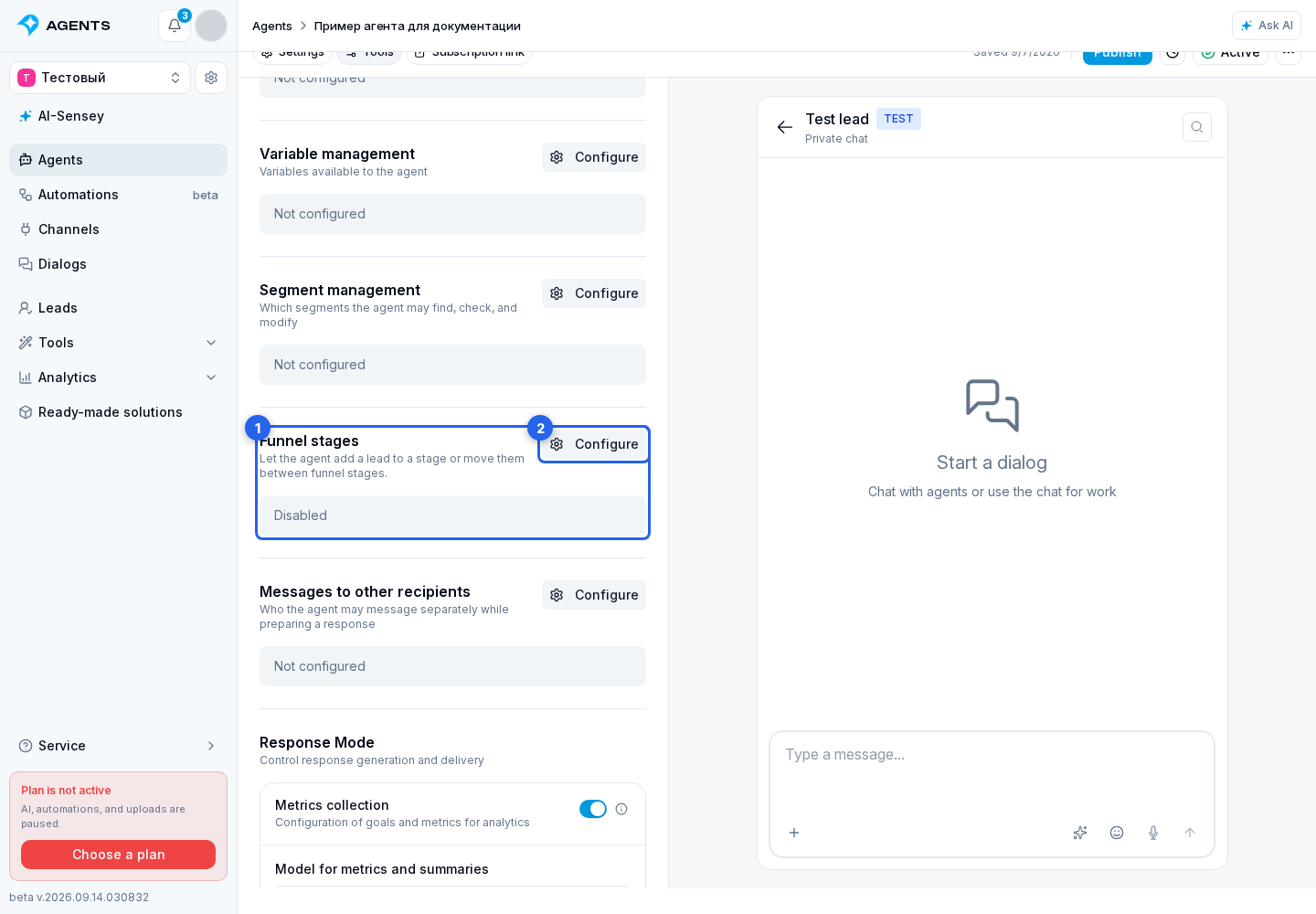Add an attachment with the plus icon

tap(794, 833)
